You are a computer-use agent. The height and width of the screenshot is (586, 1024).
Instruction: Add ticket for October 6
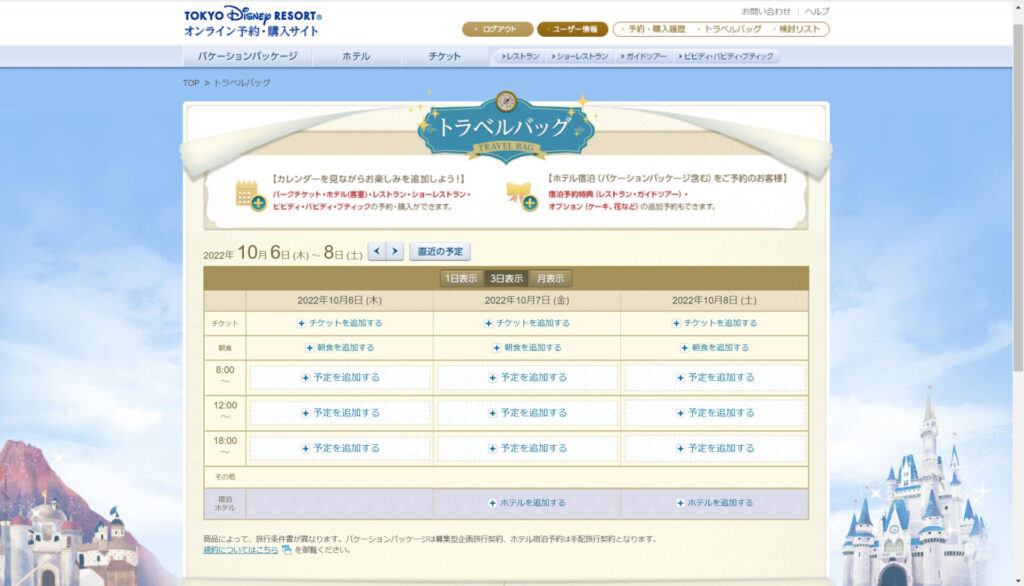coord(340,323)
